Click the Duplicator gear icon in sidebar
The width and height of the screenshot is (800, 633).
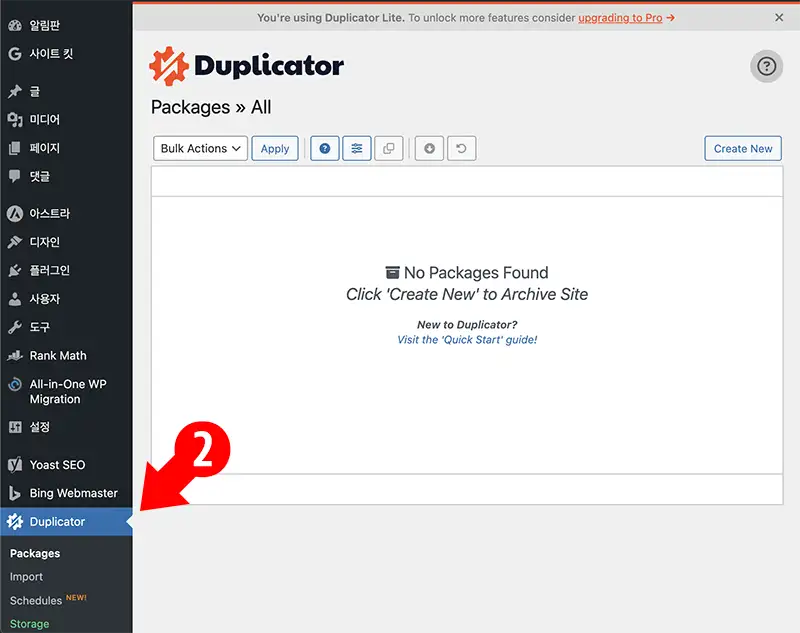pos(15,521)
